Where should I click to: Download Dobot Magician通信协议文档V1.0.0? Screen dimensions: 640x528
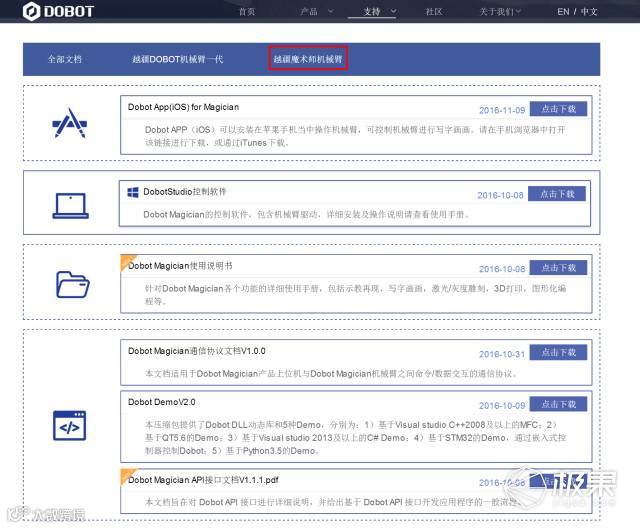tap(558, 353)
